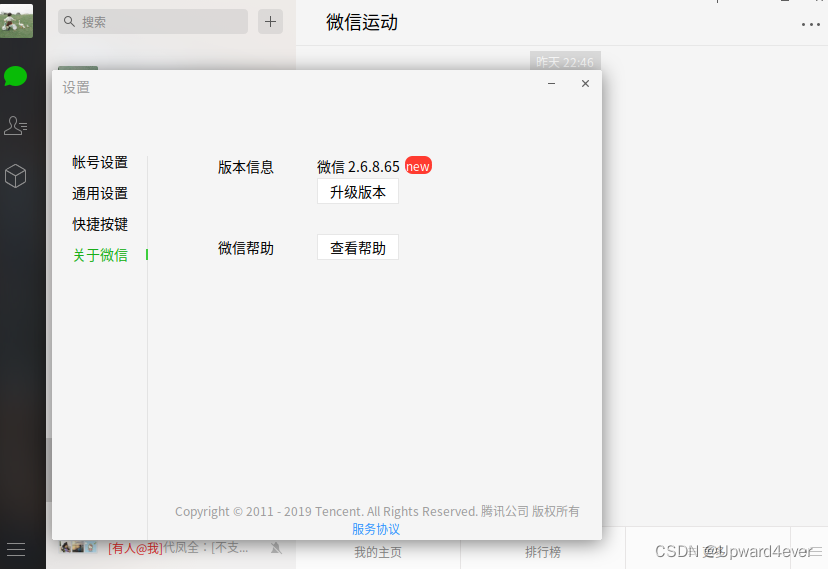Close the Settings dialog
The image size is (828, 569).
click(x=585, y=83)
